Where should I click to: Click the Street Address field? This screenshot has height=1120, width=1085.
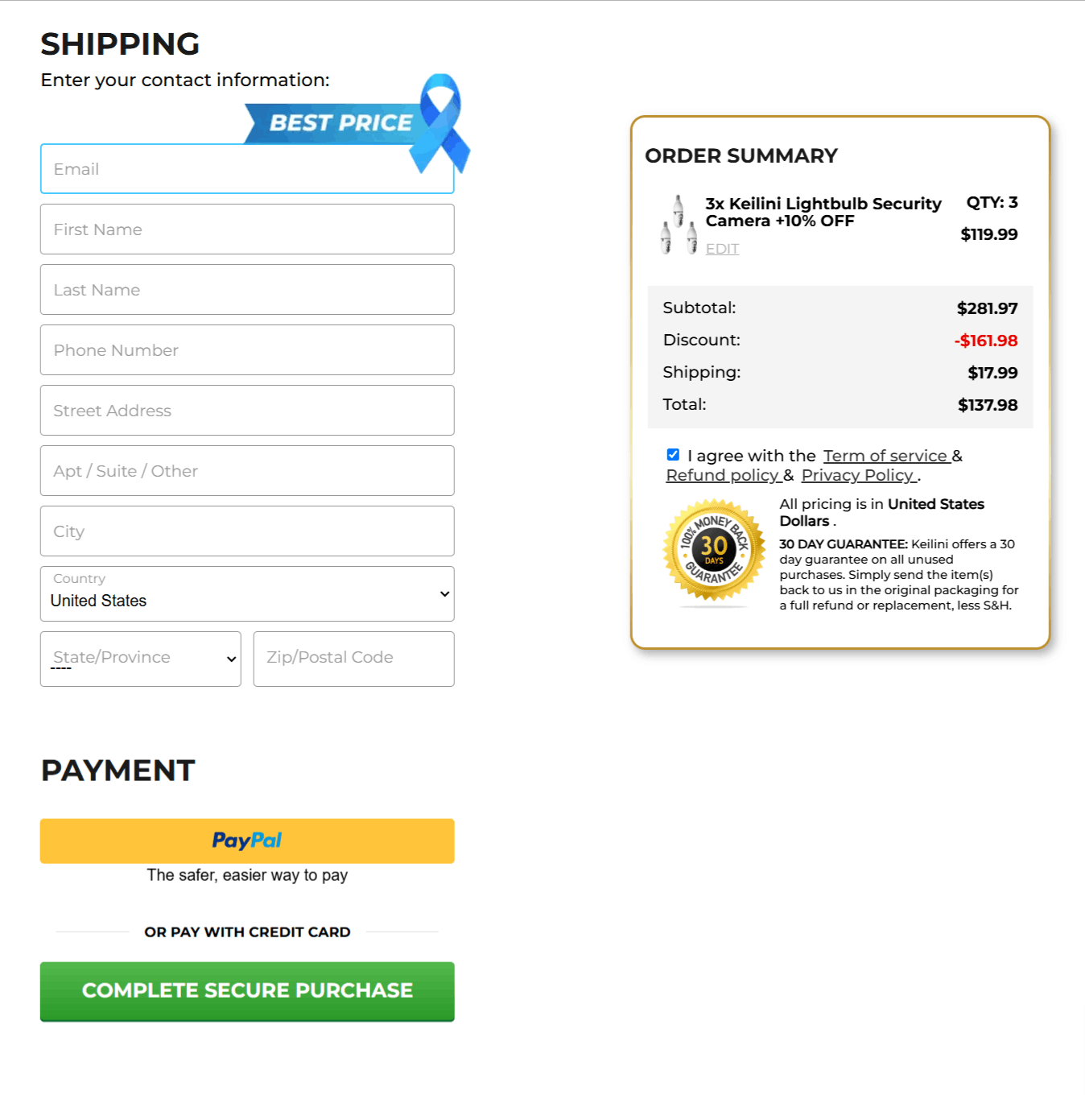click(x=246, y=410)
